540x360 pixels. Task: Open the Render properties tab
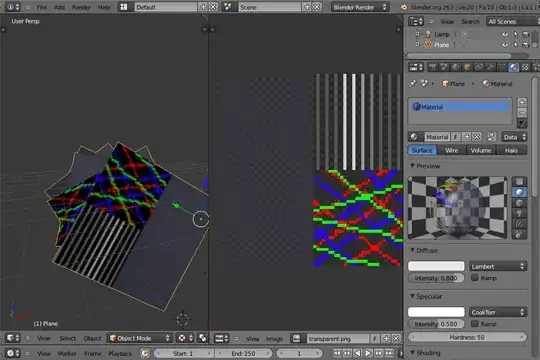click(x=433, y=67)
